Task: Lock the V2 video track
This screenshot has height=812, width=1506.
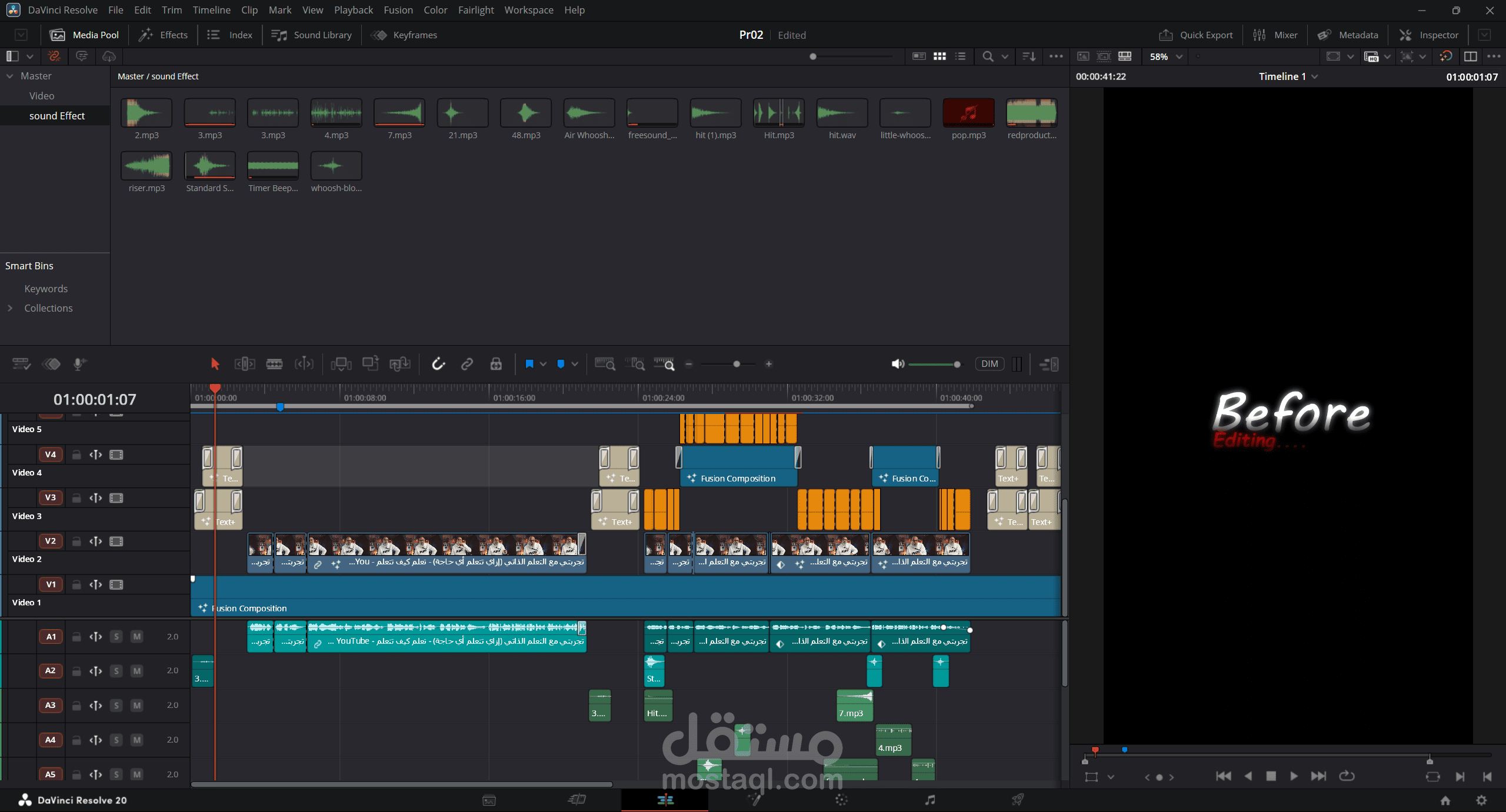Action: pyautogui.click(x=76, y=542)
